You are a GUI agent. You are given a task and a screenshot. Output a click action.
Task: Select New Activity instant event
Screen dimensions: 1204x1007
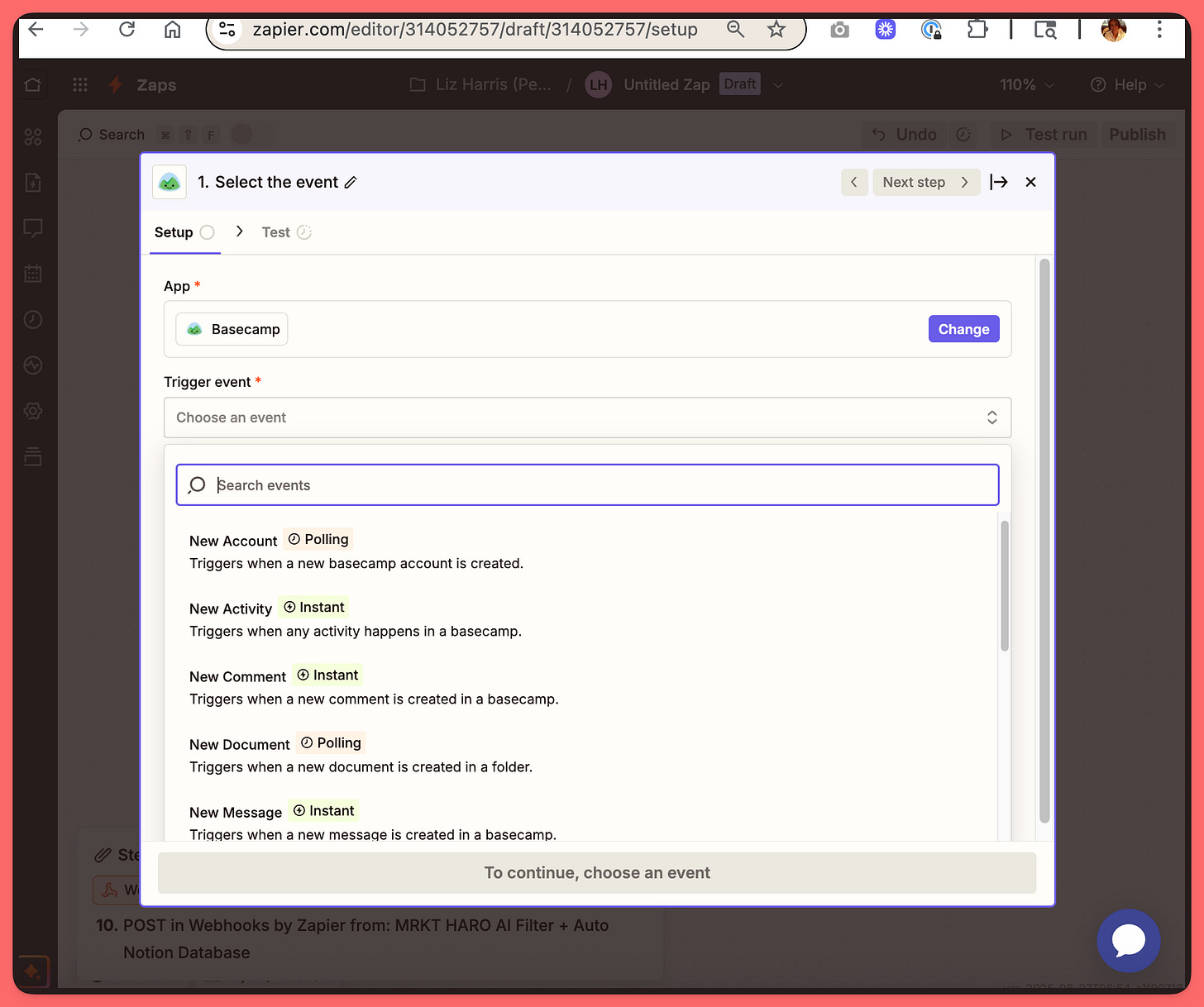click(585, 618)
